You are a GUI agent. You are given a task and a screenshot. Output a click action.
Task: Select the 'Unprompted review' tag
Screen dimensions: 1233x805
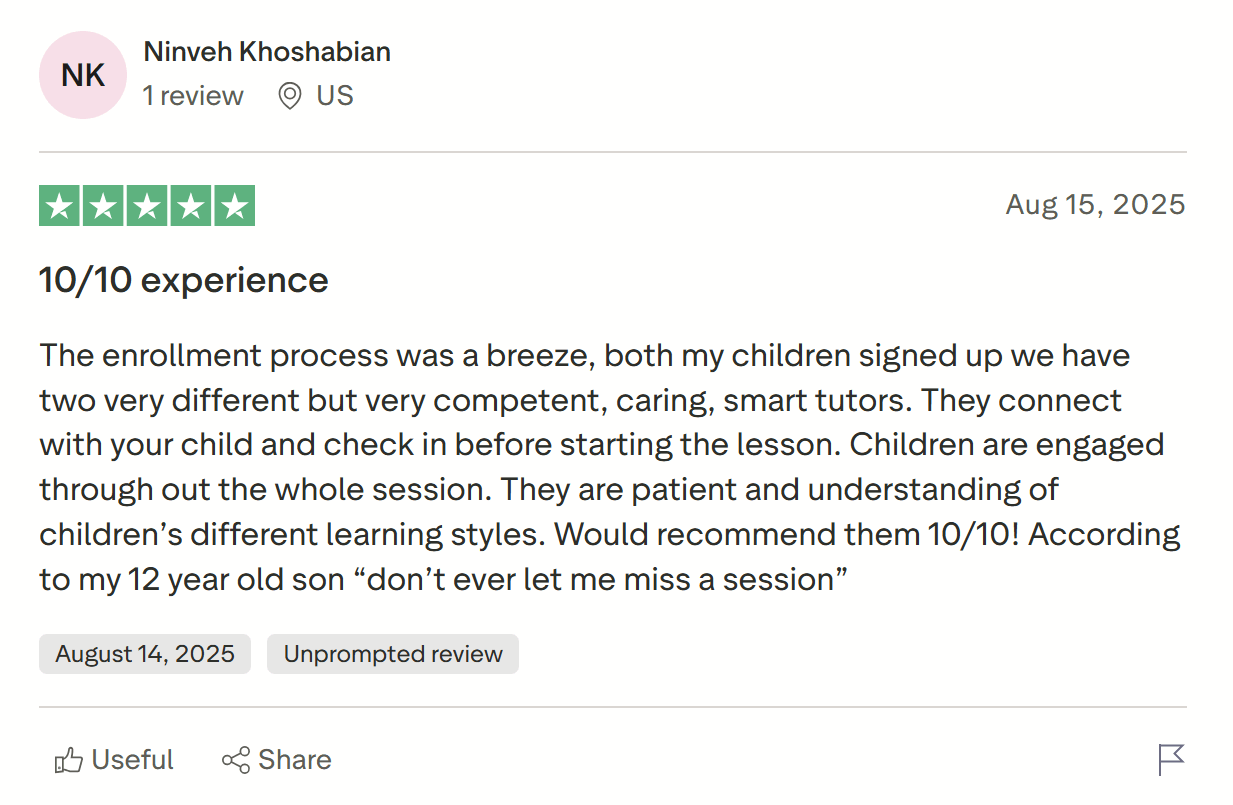392,654
